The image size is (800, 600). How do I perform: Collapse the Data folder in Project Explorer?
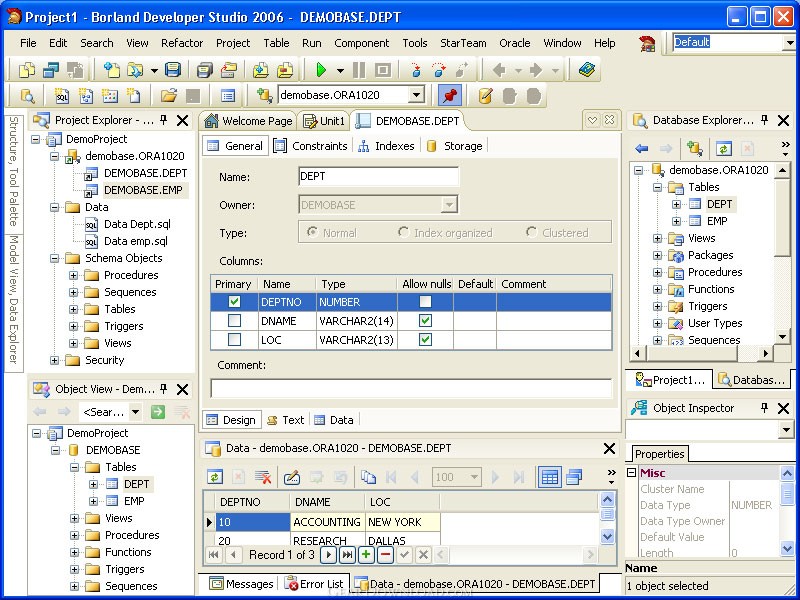click(x=55, y=207)
